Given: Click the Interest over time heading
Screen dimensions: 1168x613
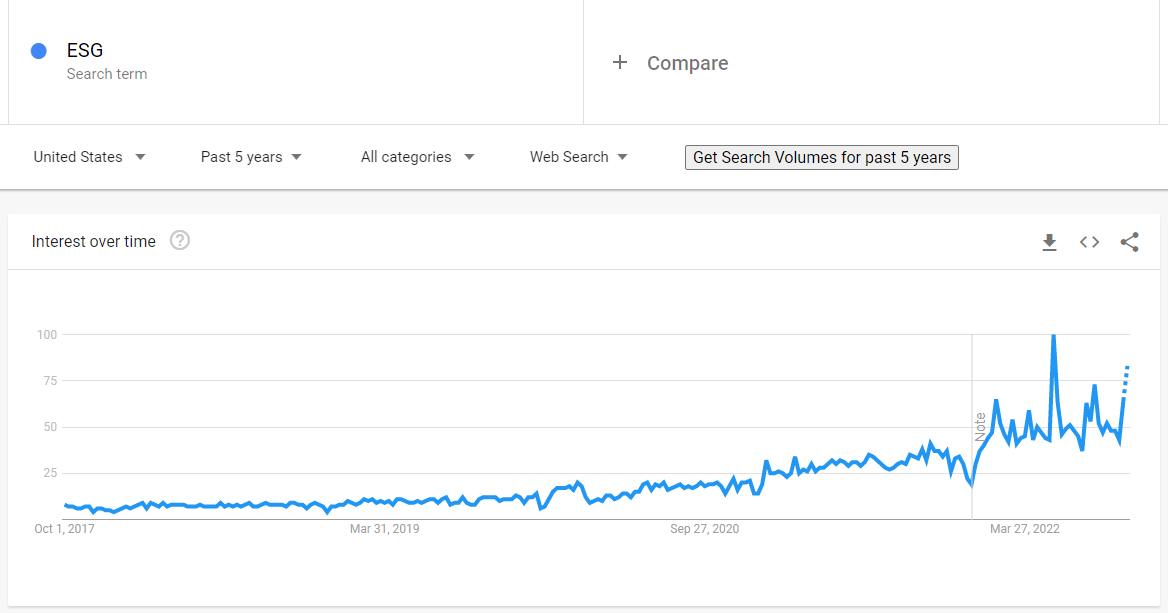Looking at the screenshot, I should [x=93, y=241].
